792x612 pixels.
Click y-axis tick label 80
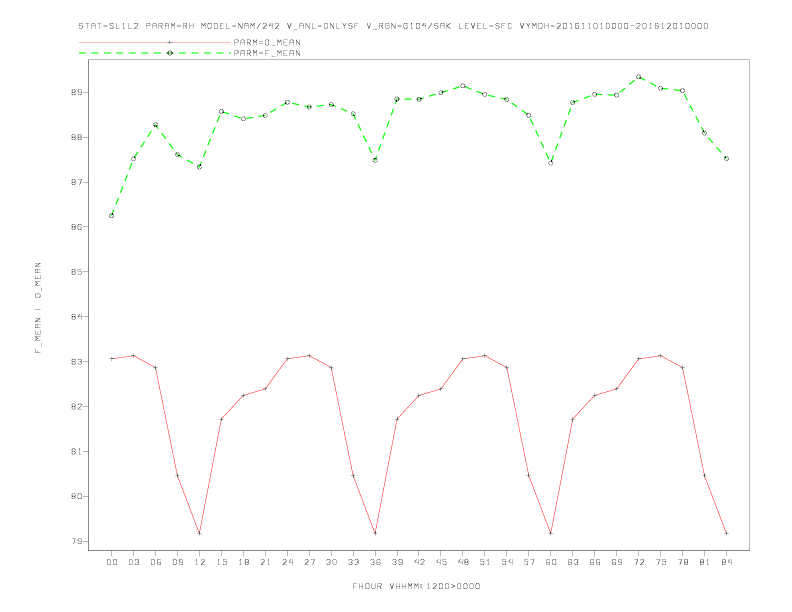click(x=79, y=496)
